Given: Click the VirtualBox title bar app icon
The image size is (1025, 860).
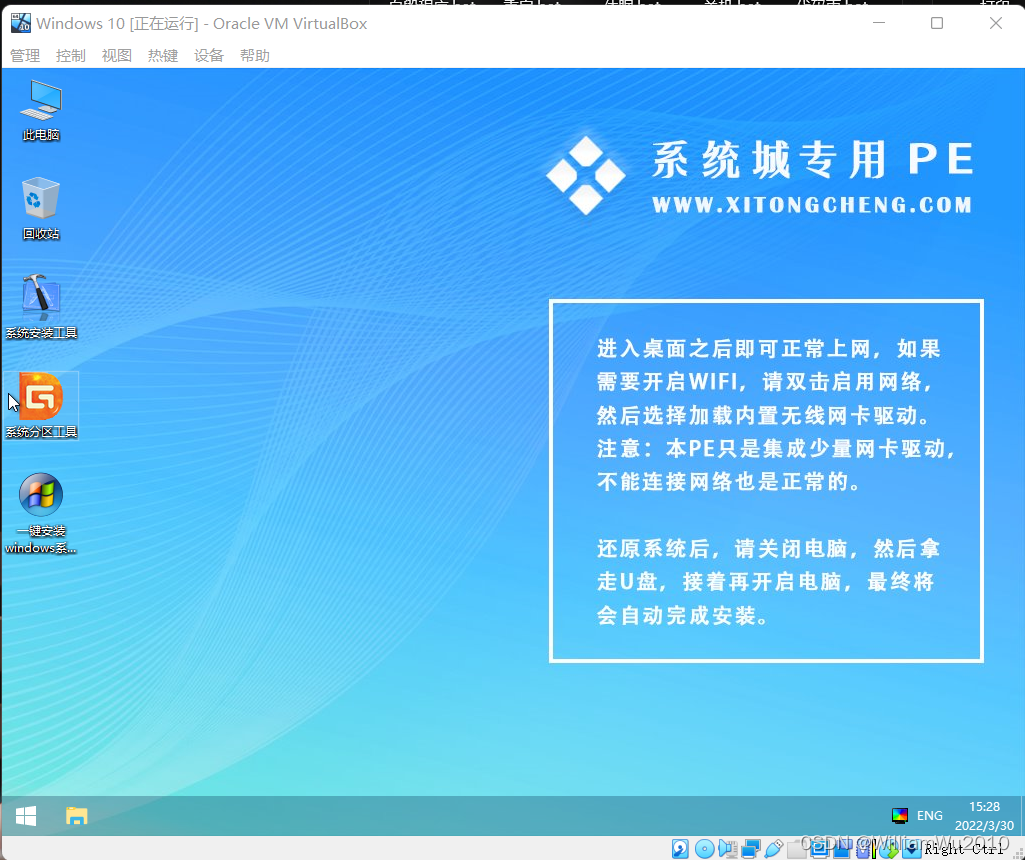Looking at the screenshot, I should [x=20, y=23].
